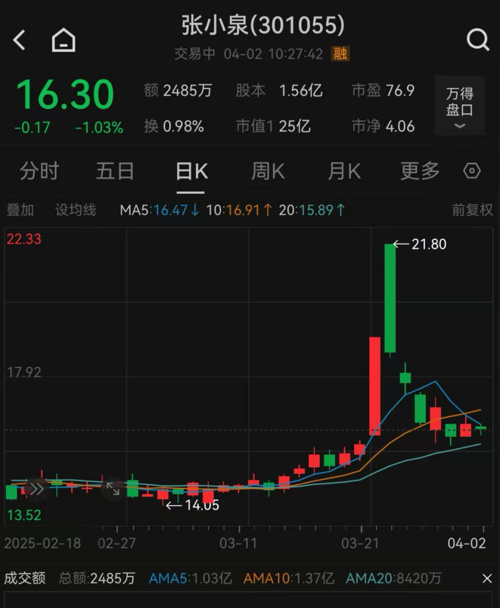This screenshot has height=608, width=500.
Task: Open the 更多 chart period menu
Action: tap(420, 171)
